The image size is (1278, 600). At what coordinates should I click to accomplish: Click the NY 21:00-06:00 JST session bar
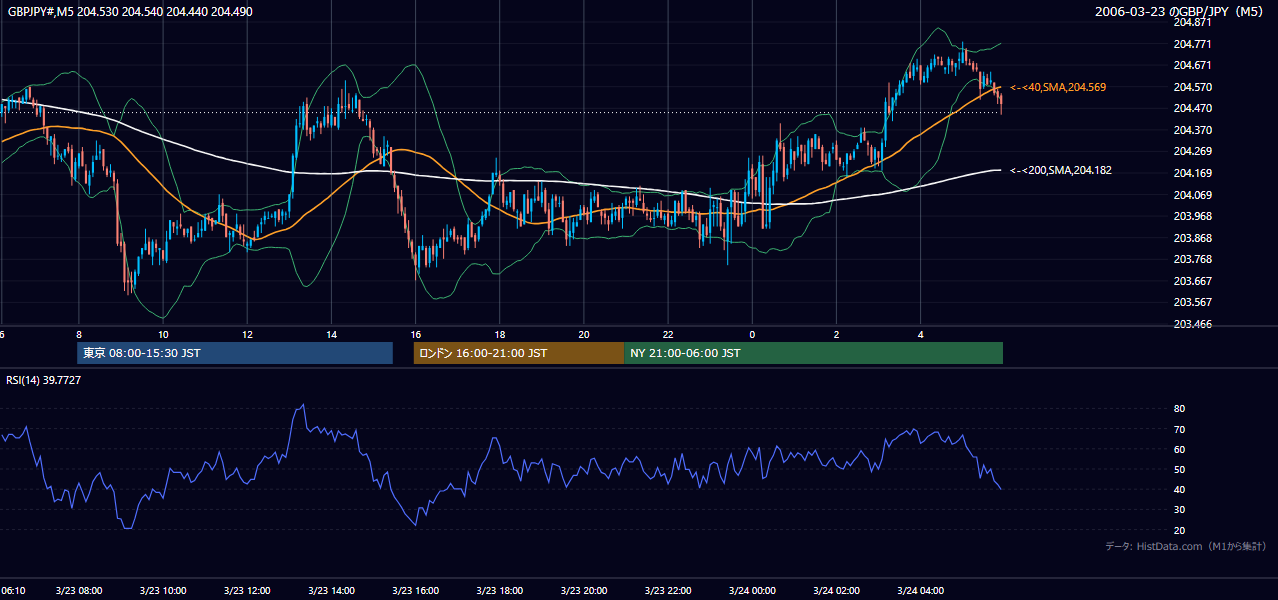click(x=813, y=353)
